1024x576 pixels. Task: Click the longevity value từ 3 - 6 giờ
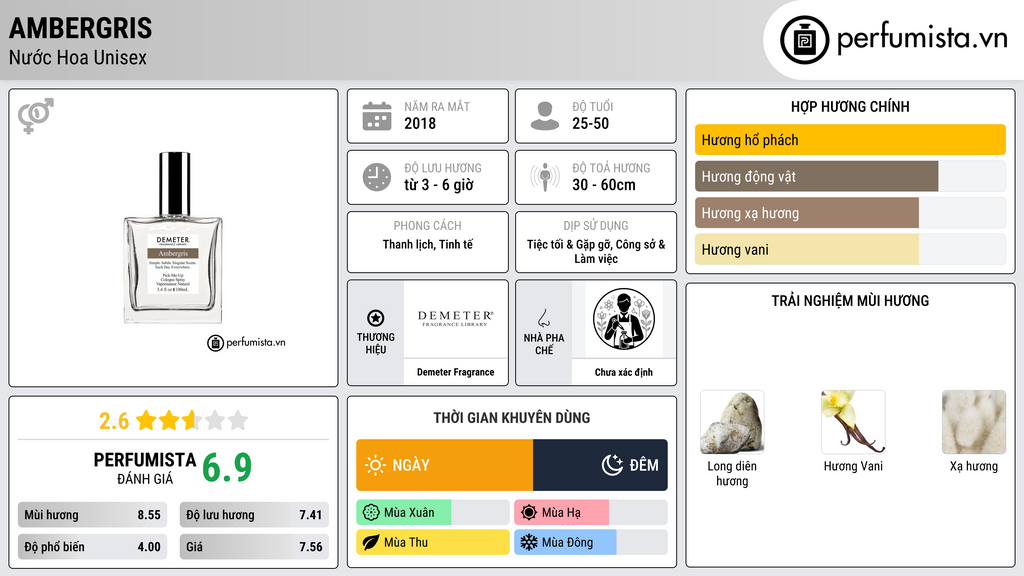[439, 185]
